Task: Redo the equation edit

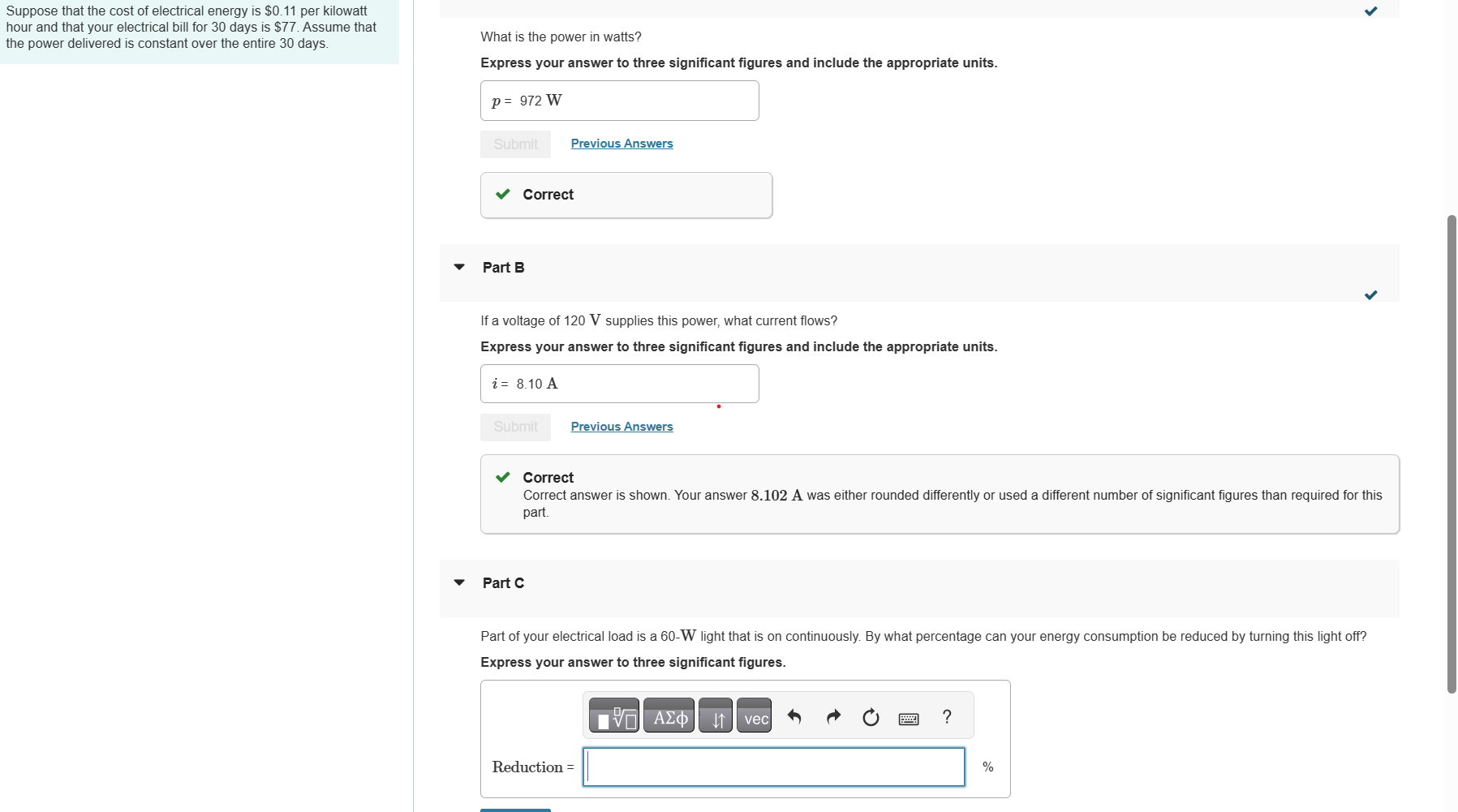Action: point(832,716)
